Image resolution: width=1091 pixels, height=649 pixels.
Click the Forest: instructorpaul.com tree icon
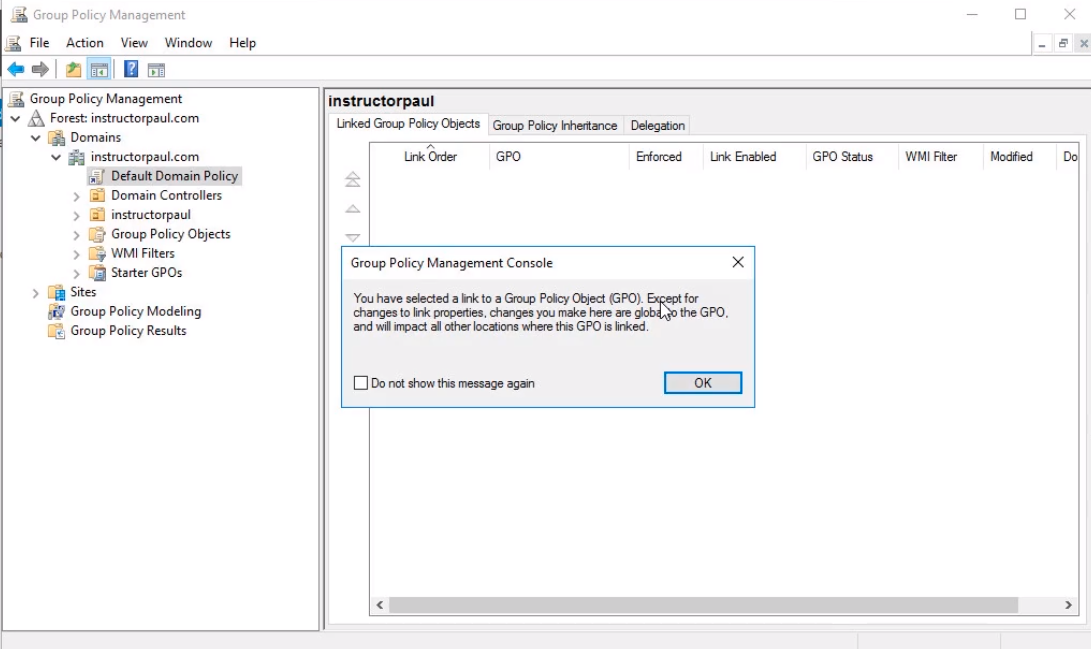pos(36,118)
